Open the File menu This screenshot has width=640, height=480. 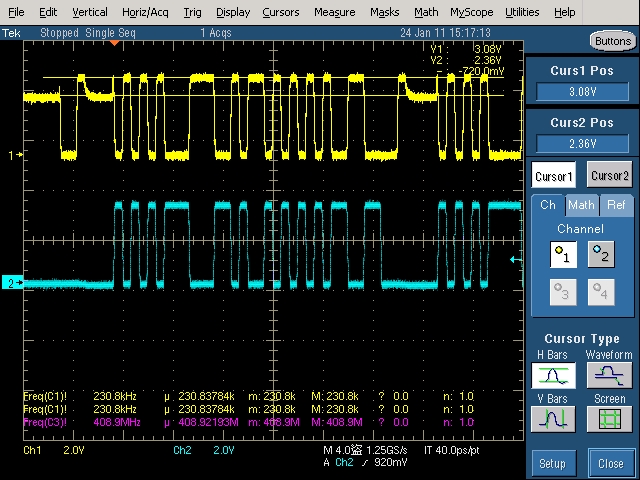click(16, 12)
